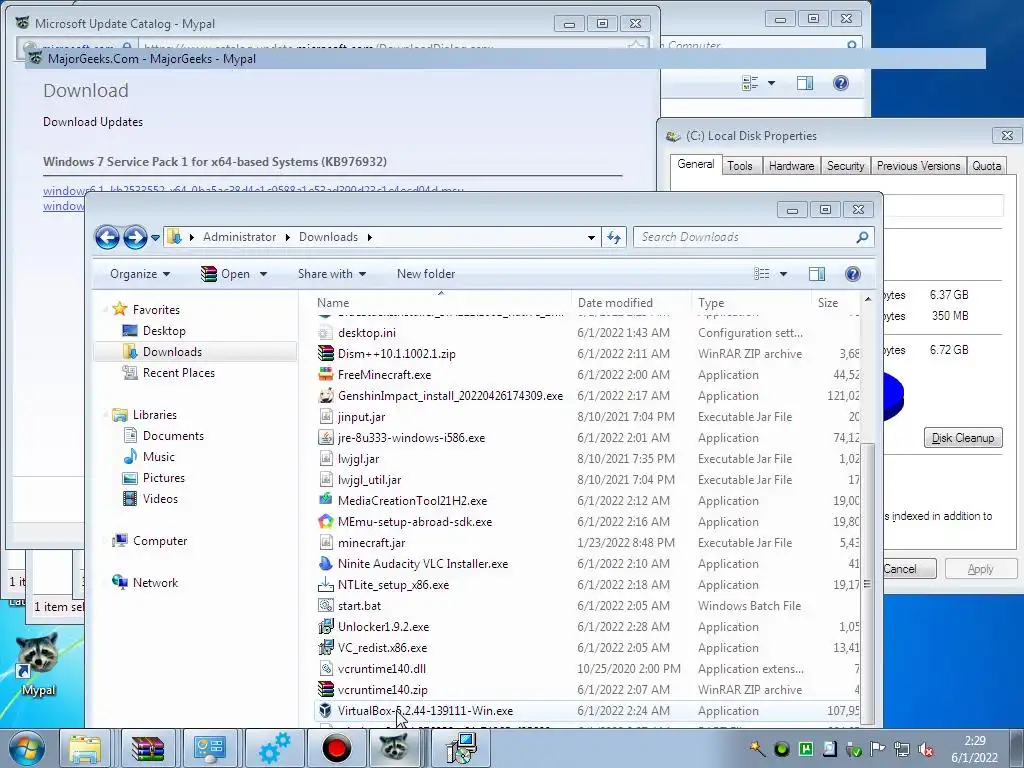Click the Windows Explorer taskbar icon
The height and width of the screenshot is (768, 1024).
click(86, 748)
